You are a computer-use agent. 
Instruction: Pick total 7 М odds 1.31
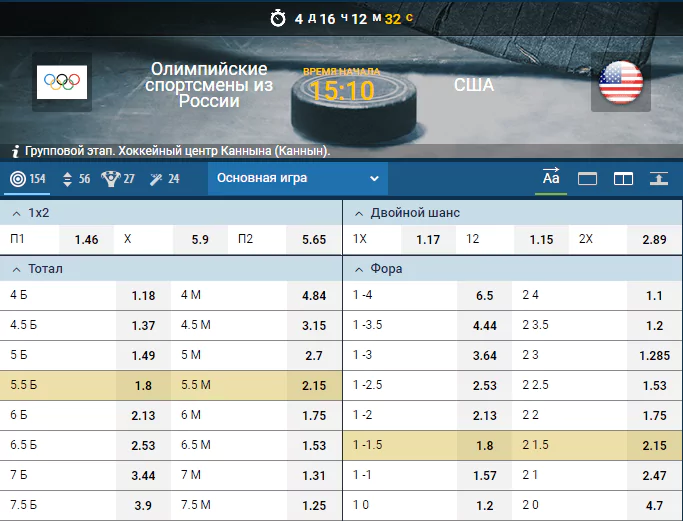pos(314,476)
